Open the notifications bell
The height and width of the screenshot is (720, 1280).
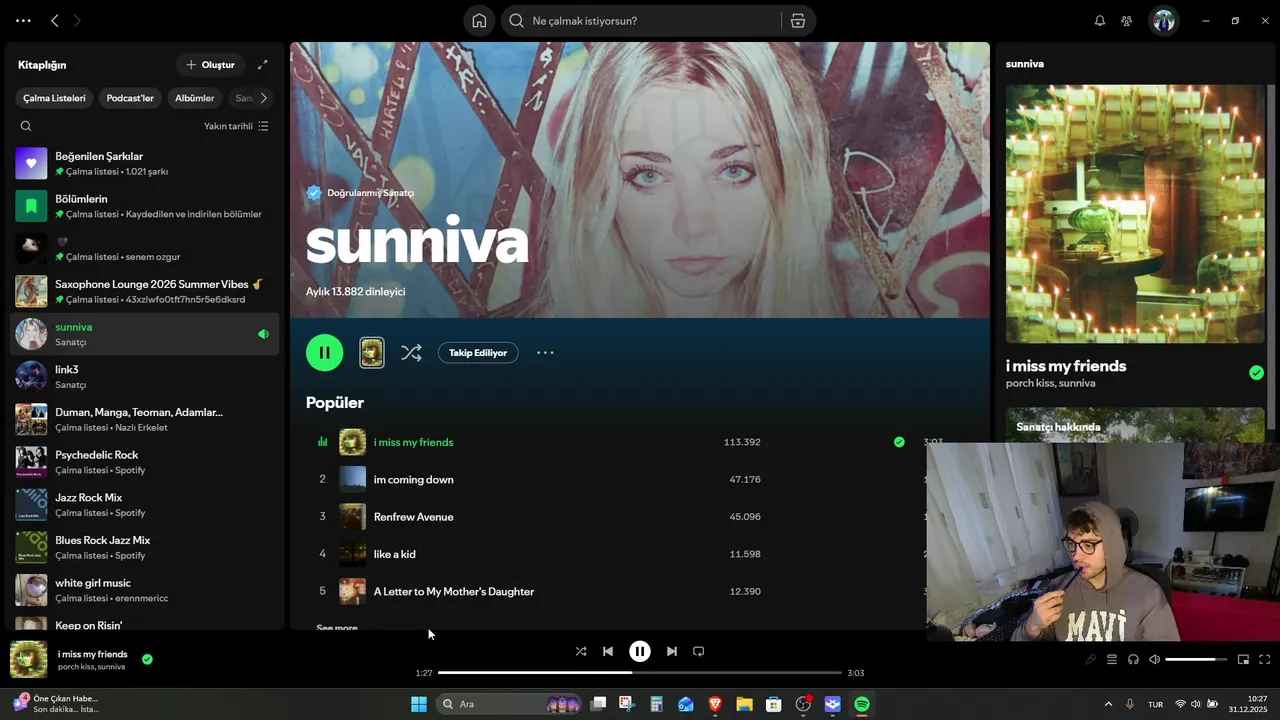pos(1099,21)
